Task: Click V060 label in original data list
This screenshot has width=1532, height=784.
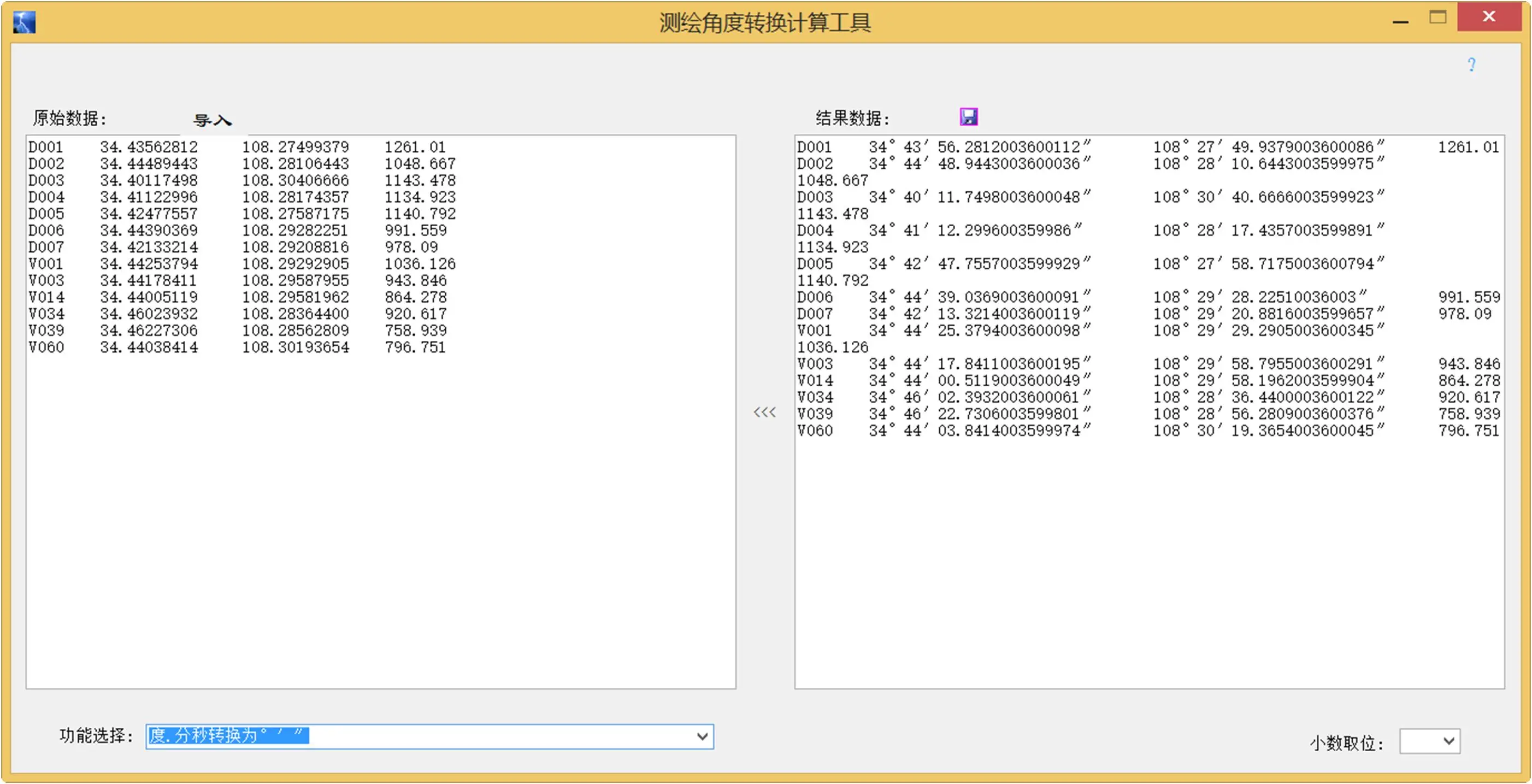Action: [x=46, y=346]
